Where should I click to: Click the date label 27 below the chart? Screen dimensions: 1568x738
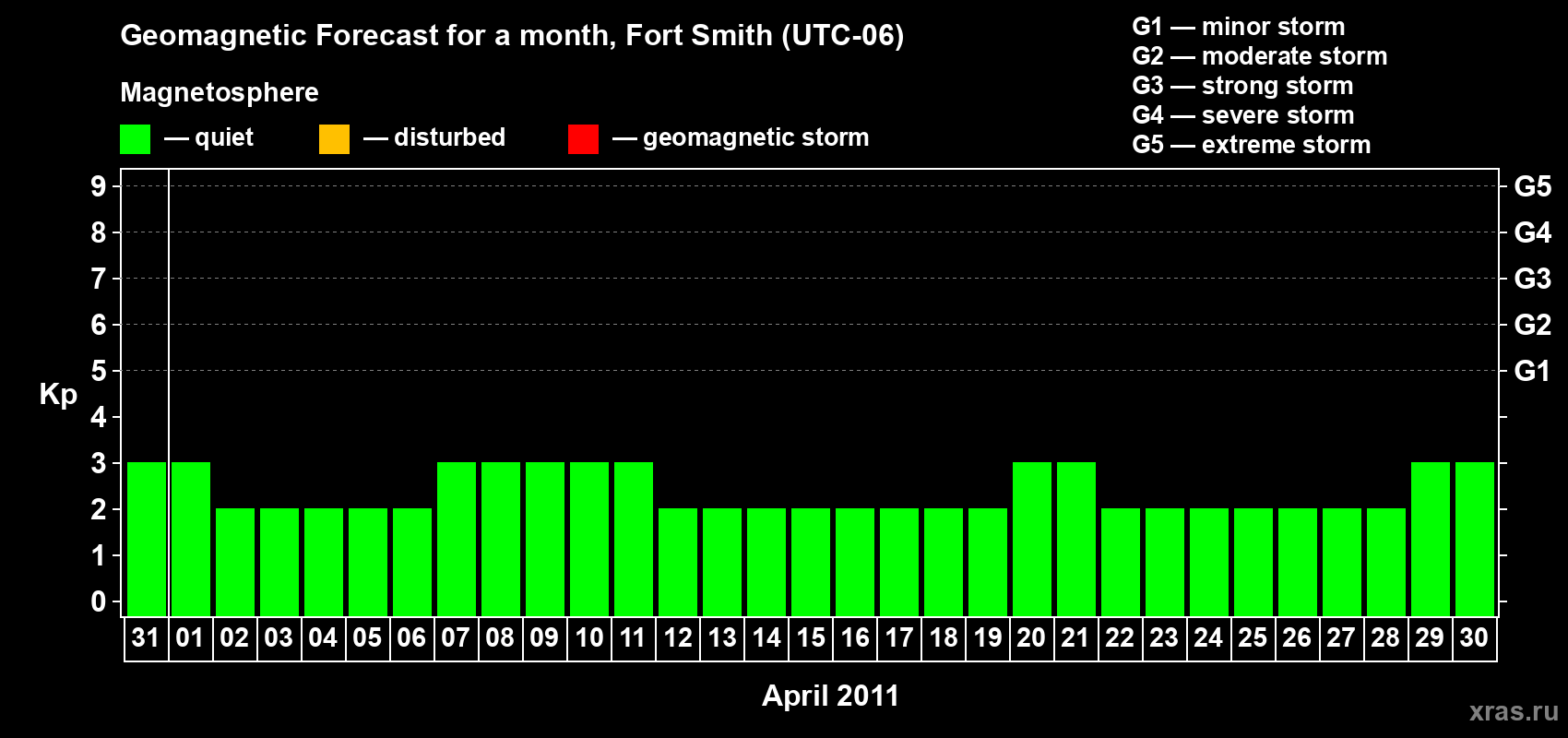coord(1341,638)
